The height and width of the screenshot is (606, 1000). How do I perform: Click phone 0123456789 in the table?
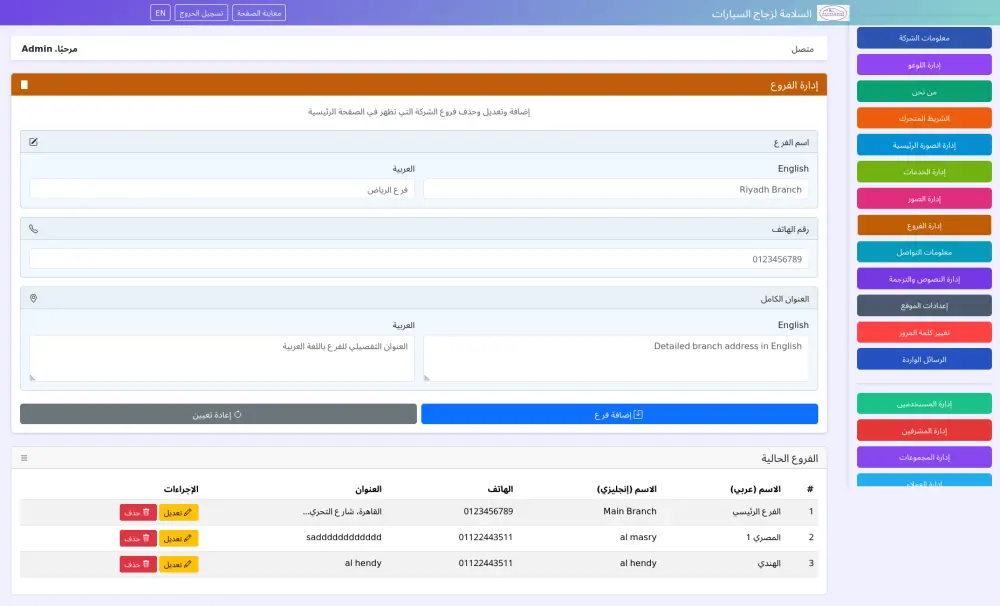488,511
